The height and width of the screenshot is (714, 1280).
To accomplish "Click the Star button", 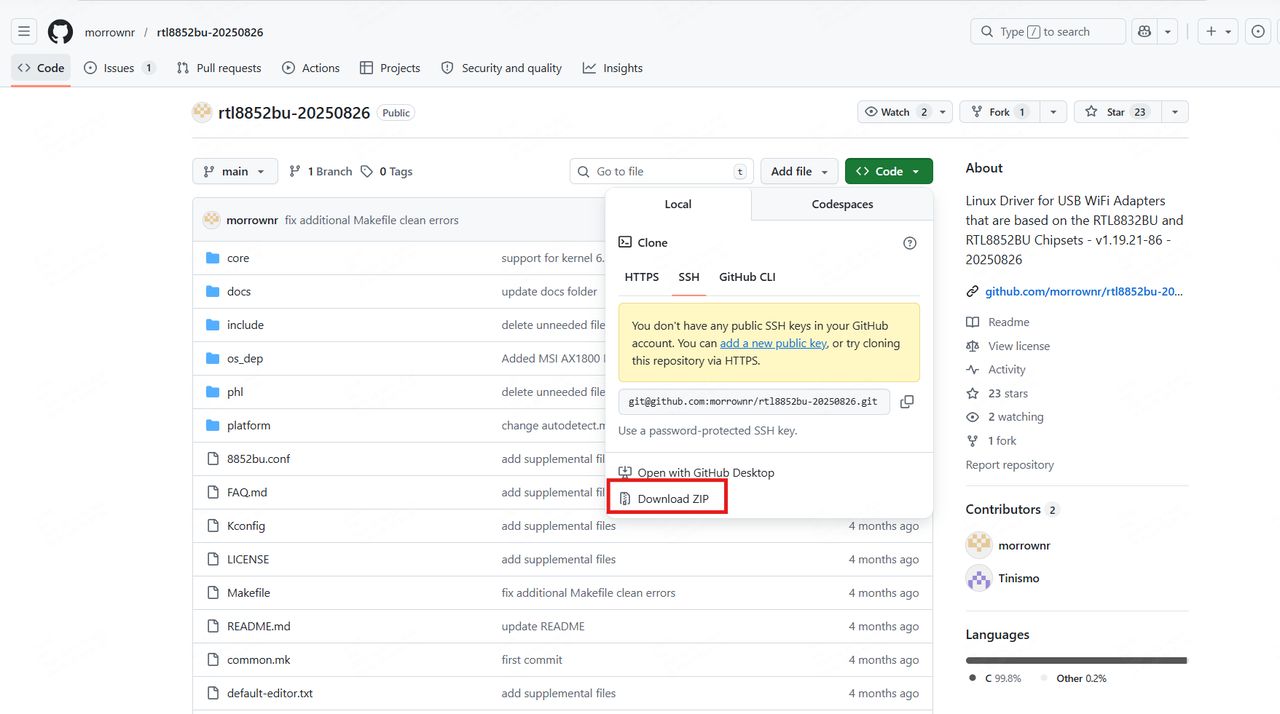I will (x=1116, y=112).
